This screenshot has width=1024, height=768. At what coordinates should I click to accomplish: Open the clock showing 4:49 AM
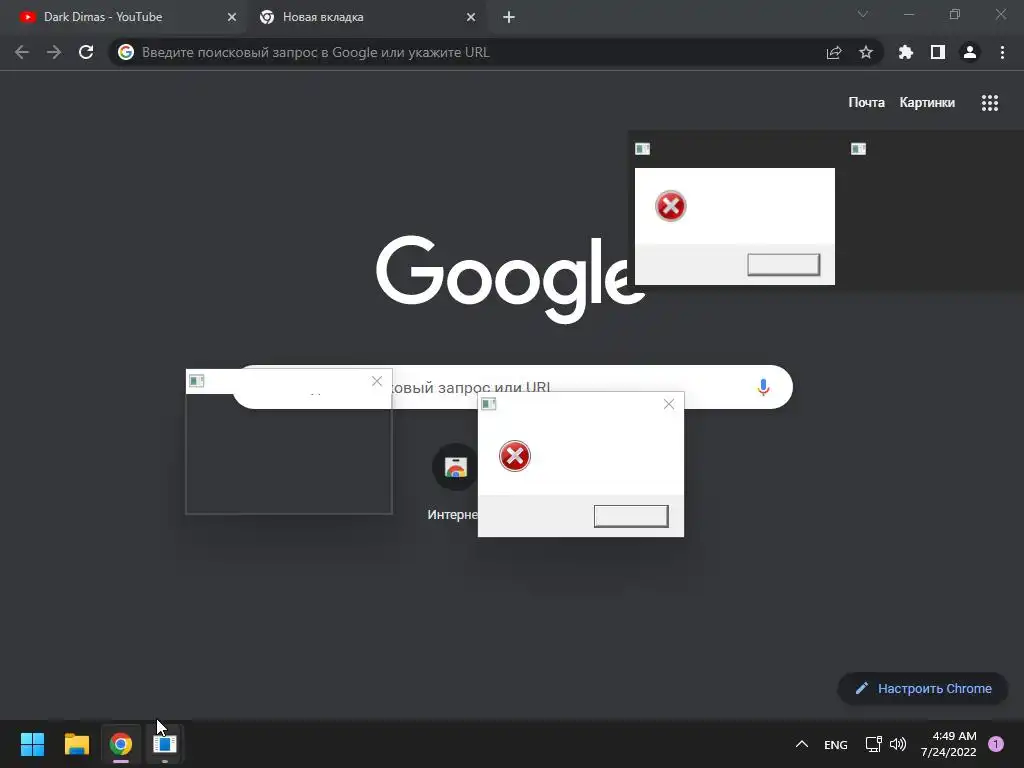click(x=949, y=744)
